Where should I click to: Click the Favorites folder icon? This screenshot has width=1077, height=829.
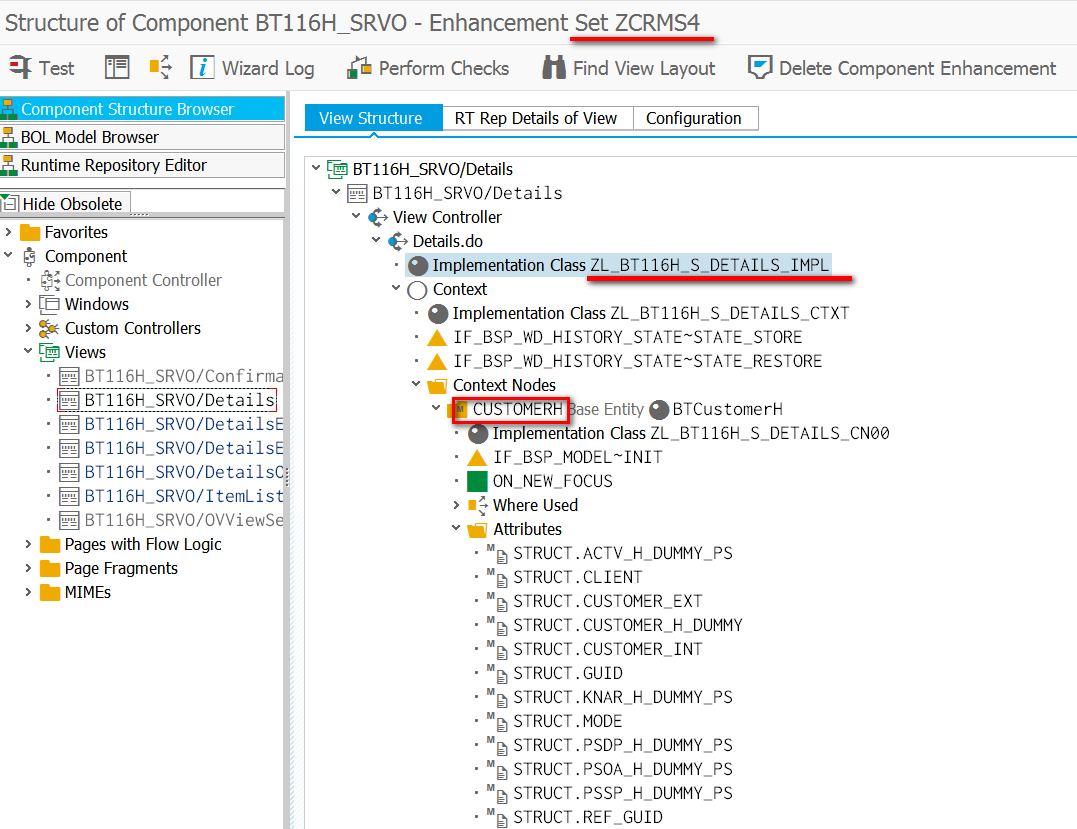click(x=30, y=233)
